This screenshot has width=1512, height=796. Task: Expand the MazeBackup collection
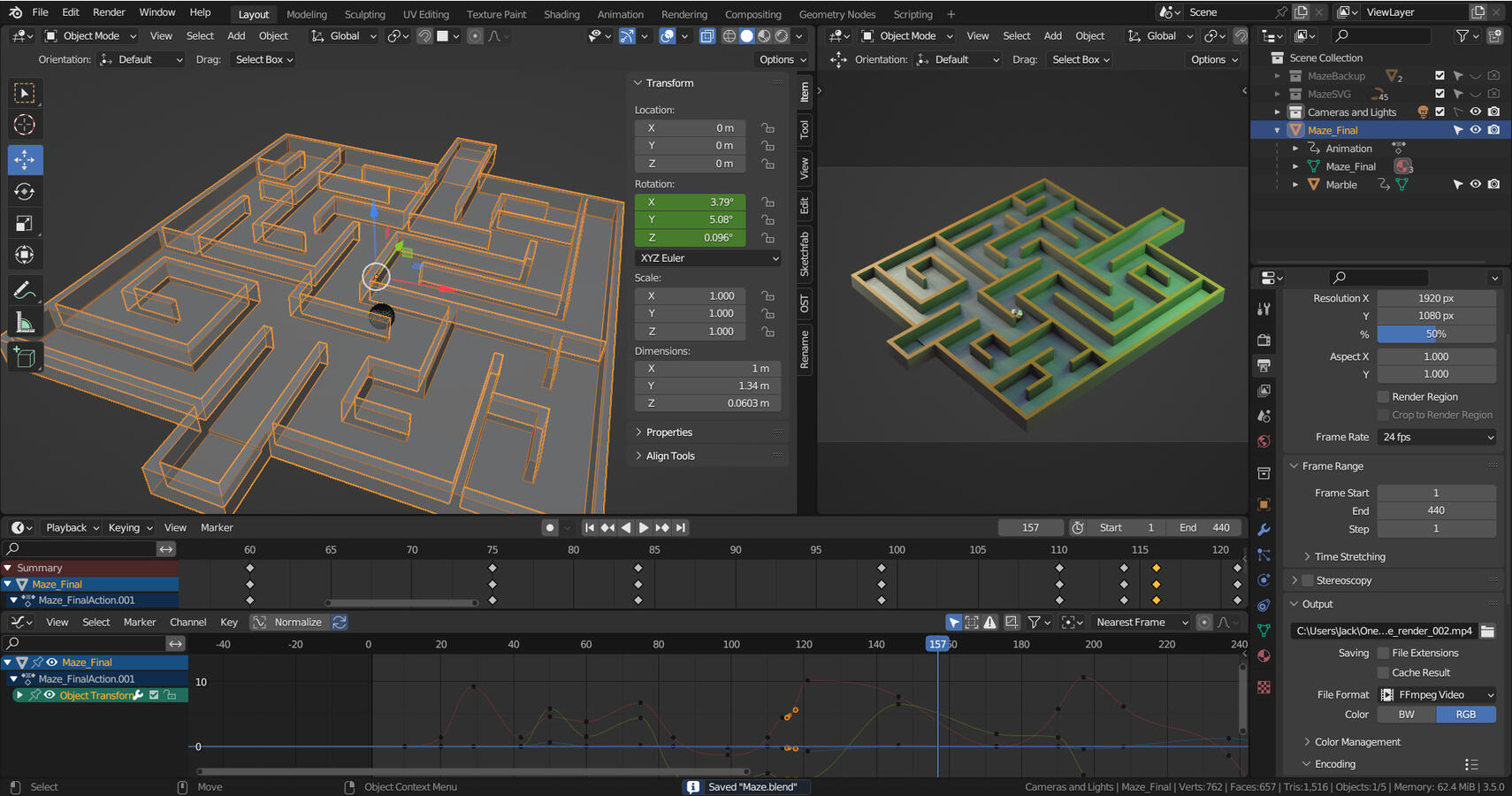1276,76
